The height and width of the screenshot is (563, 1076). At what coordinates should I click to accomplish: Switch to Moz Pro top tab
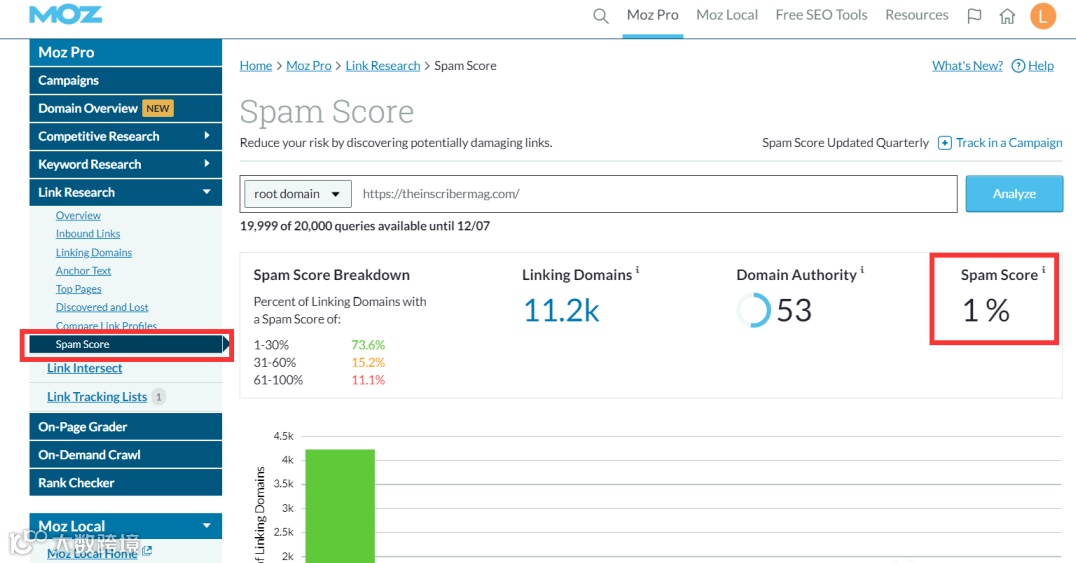[653, 15]
